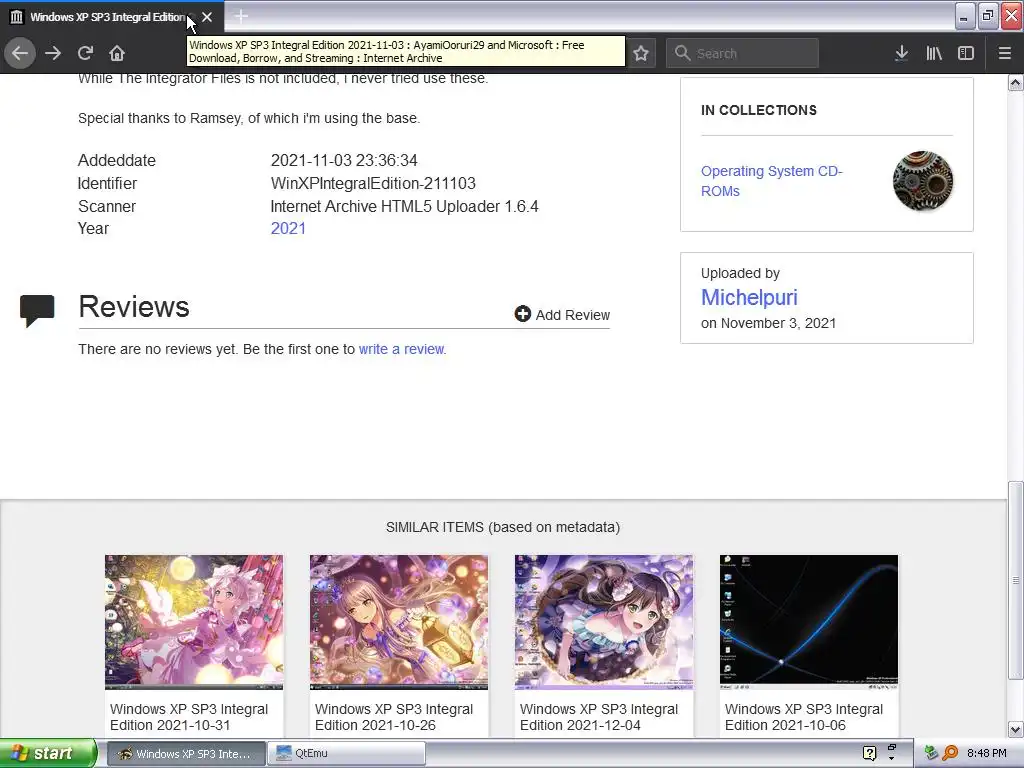This screenshot has width=1024, height=768.
Task: Follow the write a review link
Action: click(x=402, y=349)
